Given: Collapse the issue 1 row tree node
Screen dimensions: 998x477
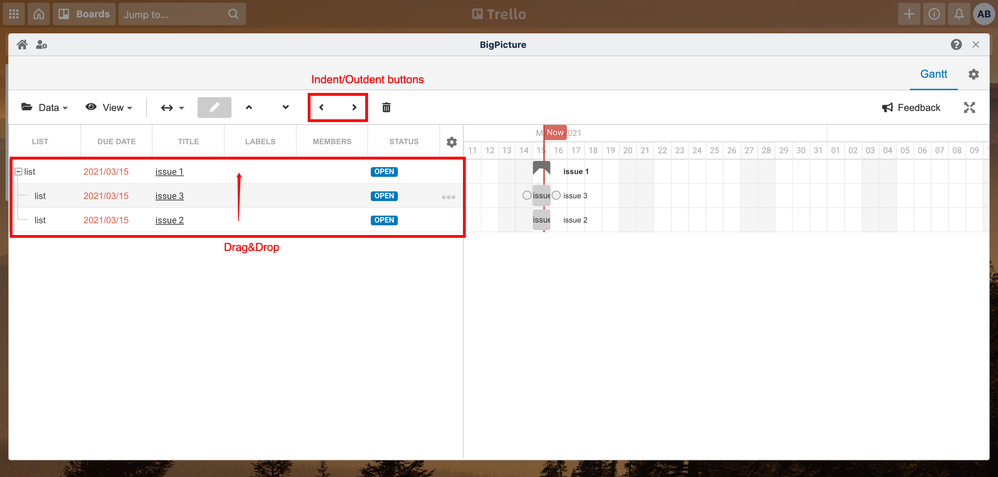Looking at the screenshot, I should 18,171.
